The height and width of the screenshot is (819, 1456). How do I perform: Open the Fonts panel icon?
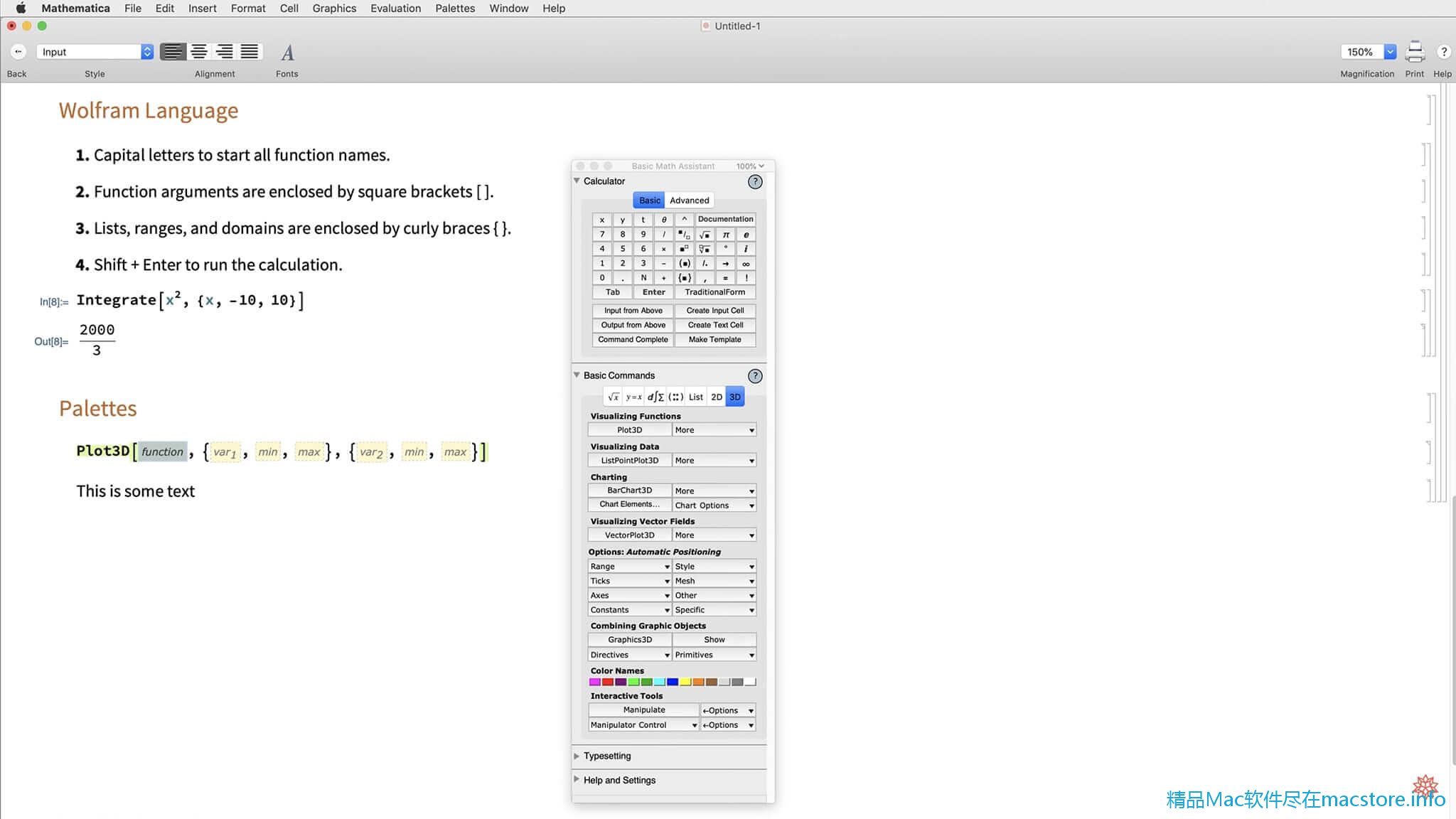tap(287, 53)
